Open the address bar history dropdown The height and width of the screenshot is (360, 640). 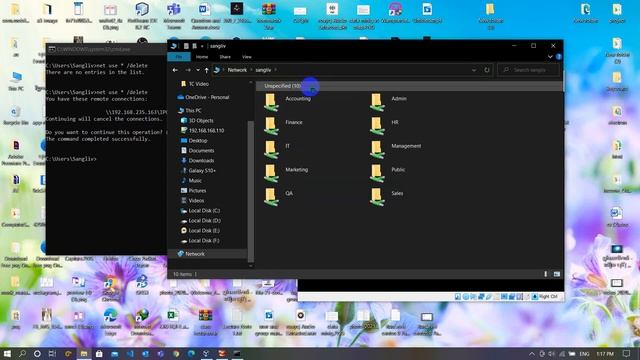pos(473,70)
